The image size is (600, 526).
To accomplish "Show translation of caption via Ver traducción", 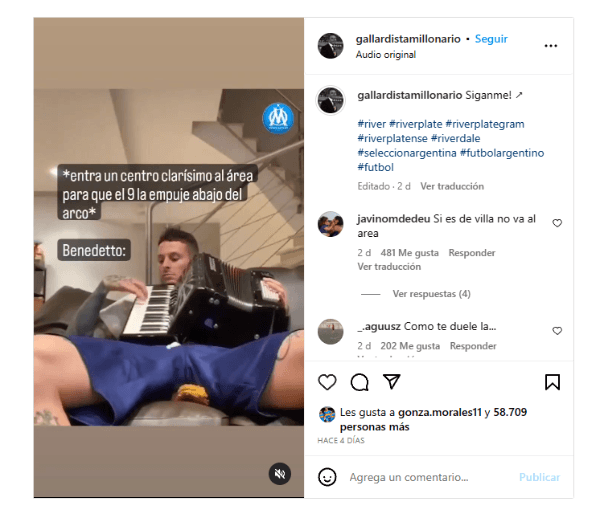I will coord(452,186).
